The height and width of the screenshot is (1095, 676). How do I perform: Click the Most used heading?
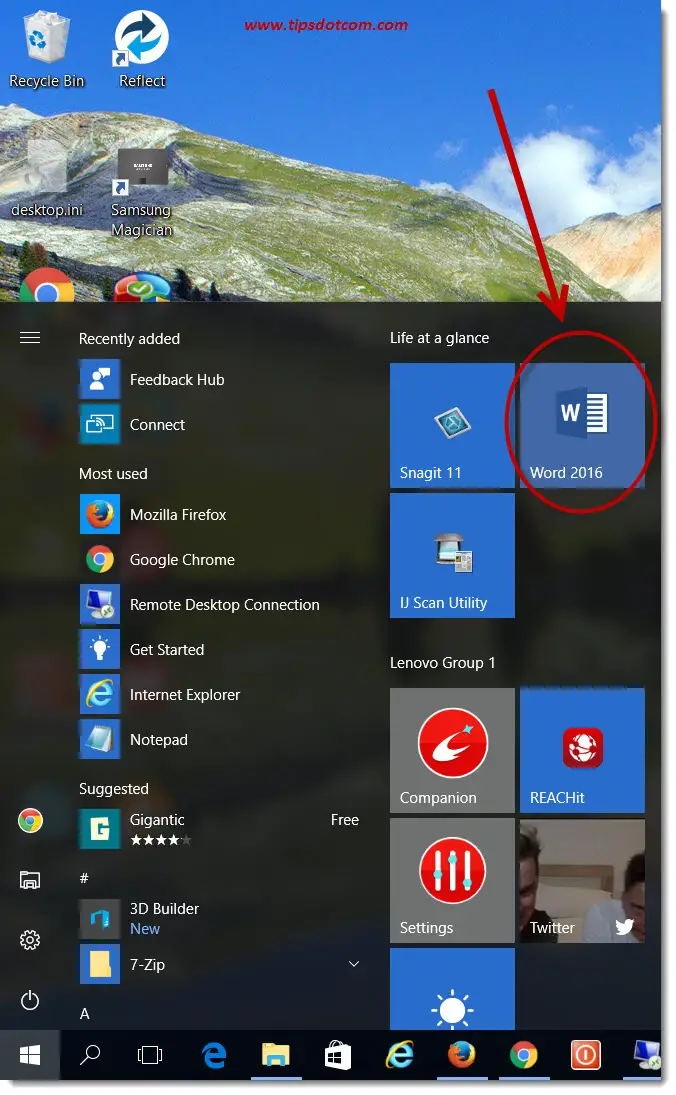point(113,474)
